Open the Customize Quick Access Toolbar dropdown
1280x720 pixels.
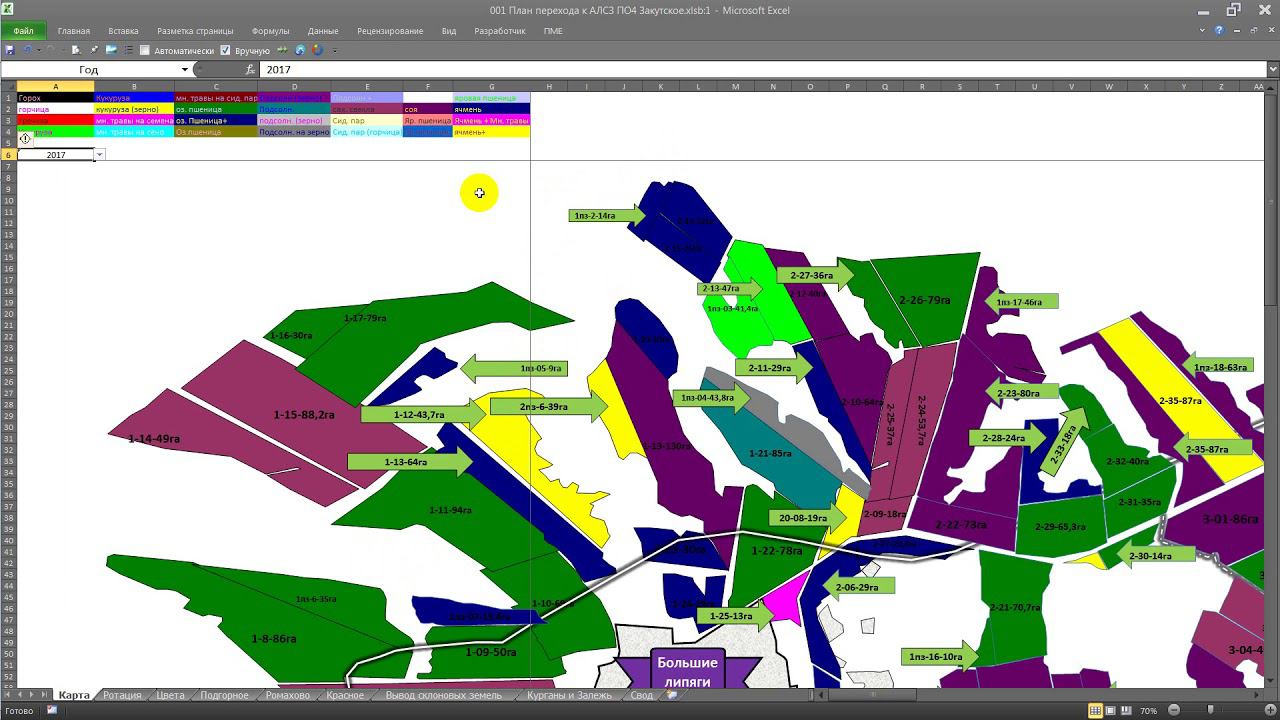point(335,50)
